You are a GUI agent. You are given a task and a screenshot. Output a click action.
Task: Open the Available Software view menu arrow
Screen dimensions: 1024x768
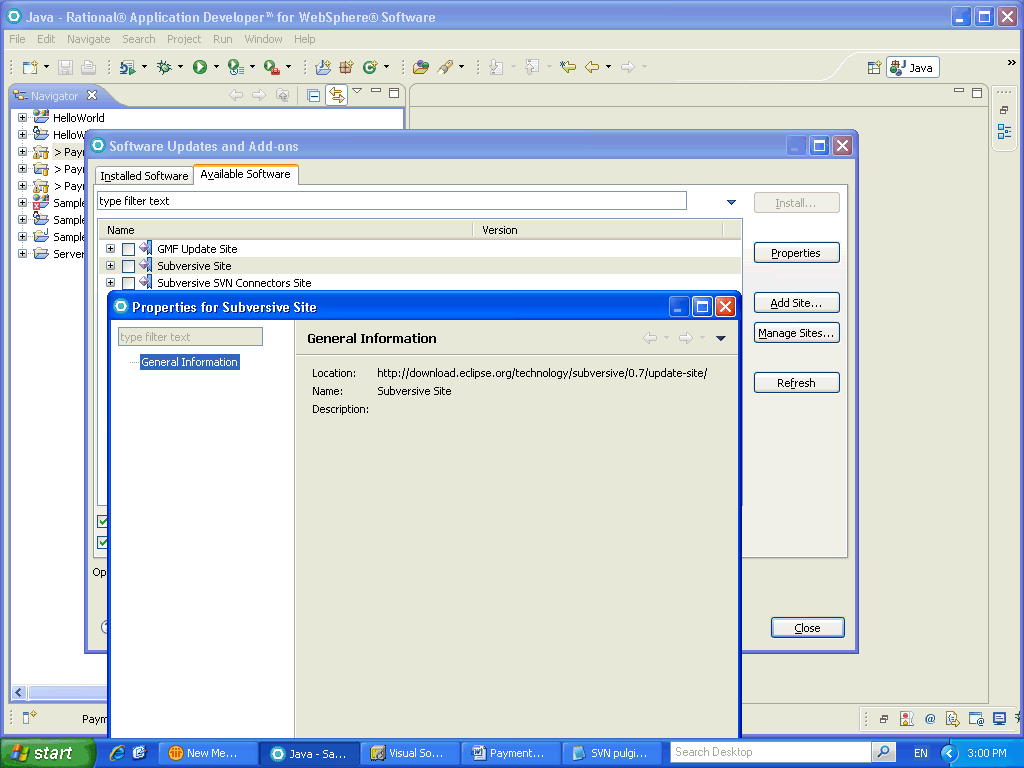(731, 202)
